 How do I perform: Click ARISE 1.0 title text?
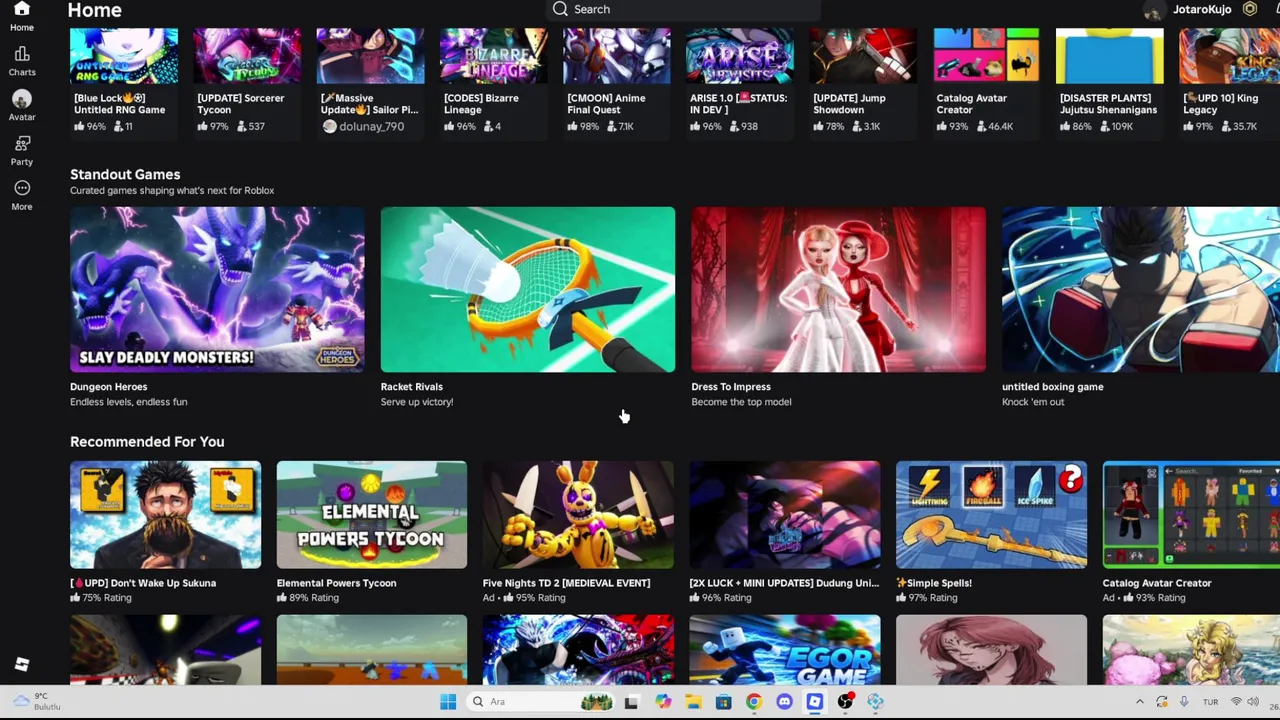(x=738, y=104)
